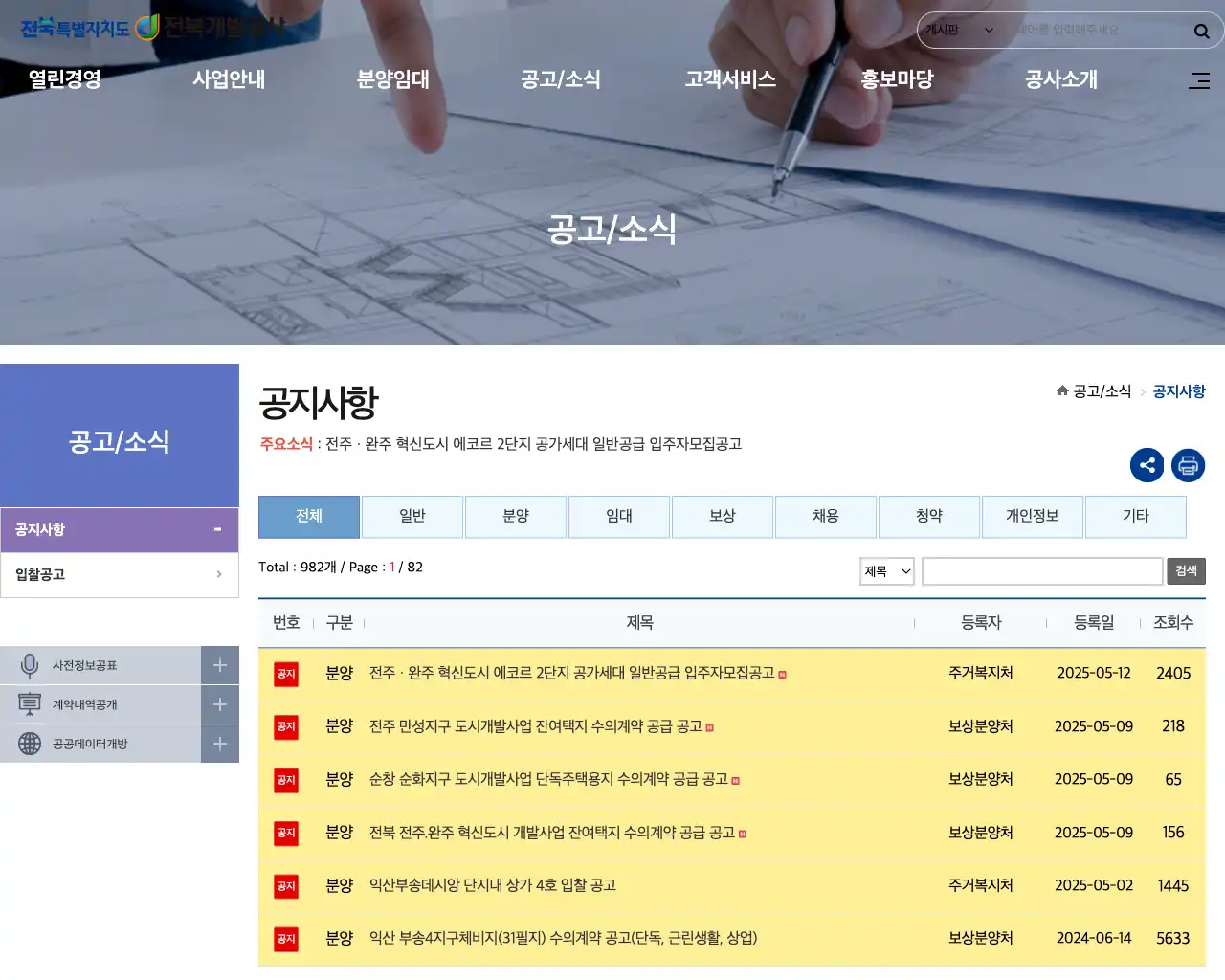
Task: Click the globe icon for 공공데이터개방
Action: [x=30, y=744]
